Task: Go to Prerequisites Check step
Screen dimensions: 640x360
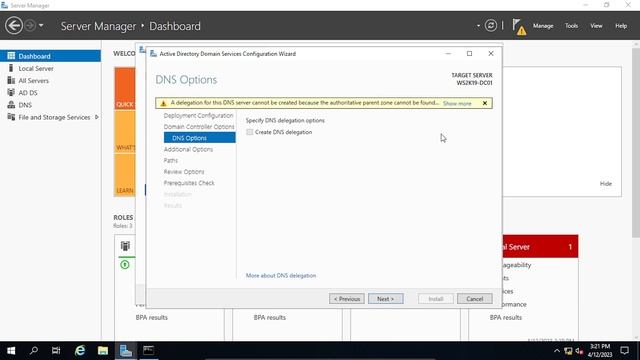Action: point(189,183)
